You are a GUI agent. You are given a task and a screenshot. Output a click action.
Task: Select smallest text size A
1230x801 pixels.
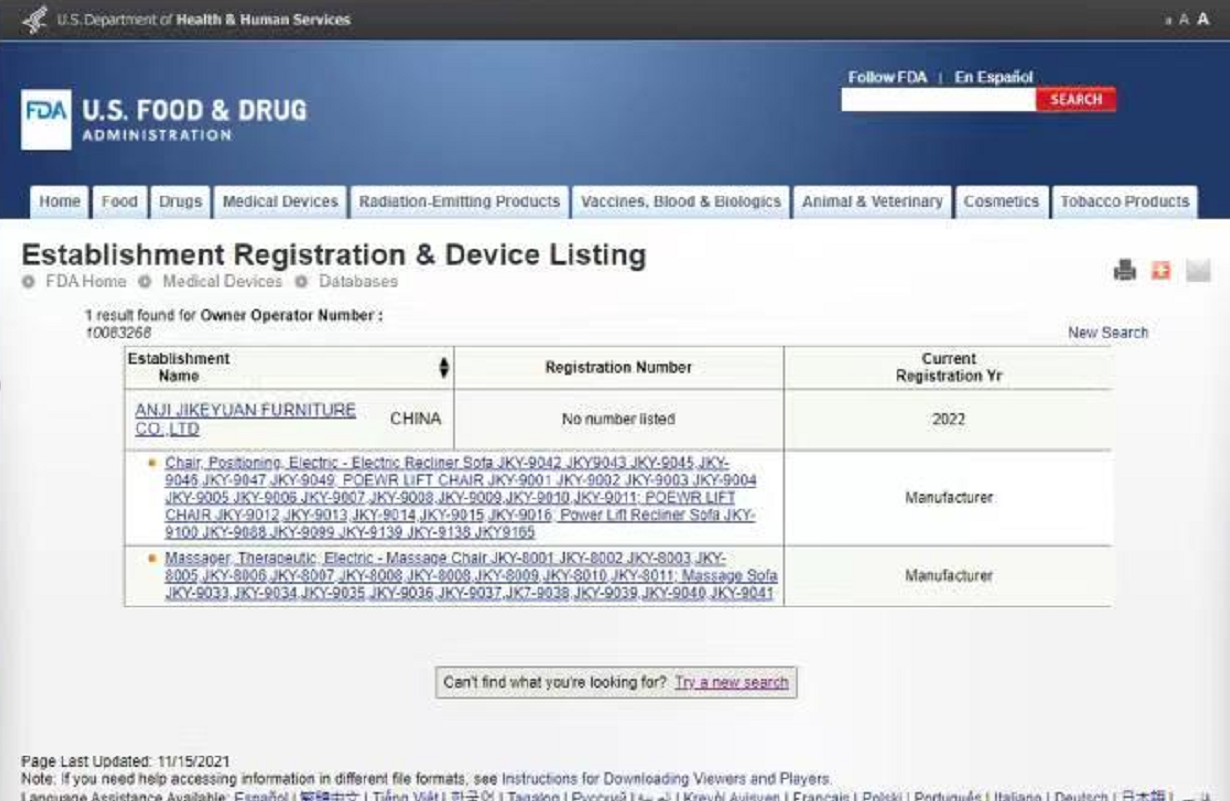point(1169,20)
